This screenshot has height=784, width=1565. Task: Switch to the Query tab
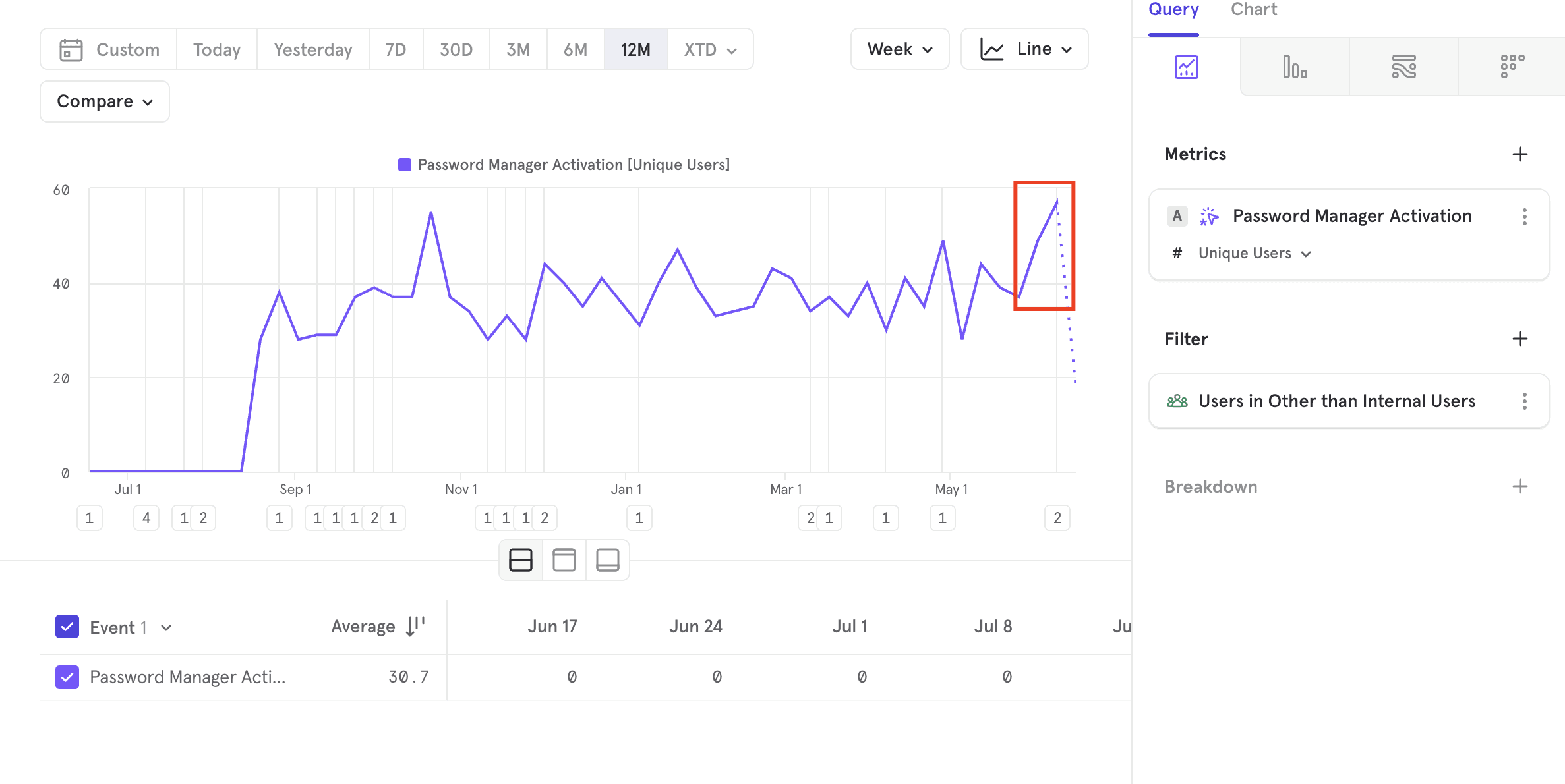(x=1173, y=10)
